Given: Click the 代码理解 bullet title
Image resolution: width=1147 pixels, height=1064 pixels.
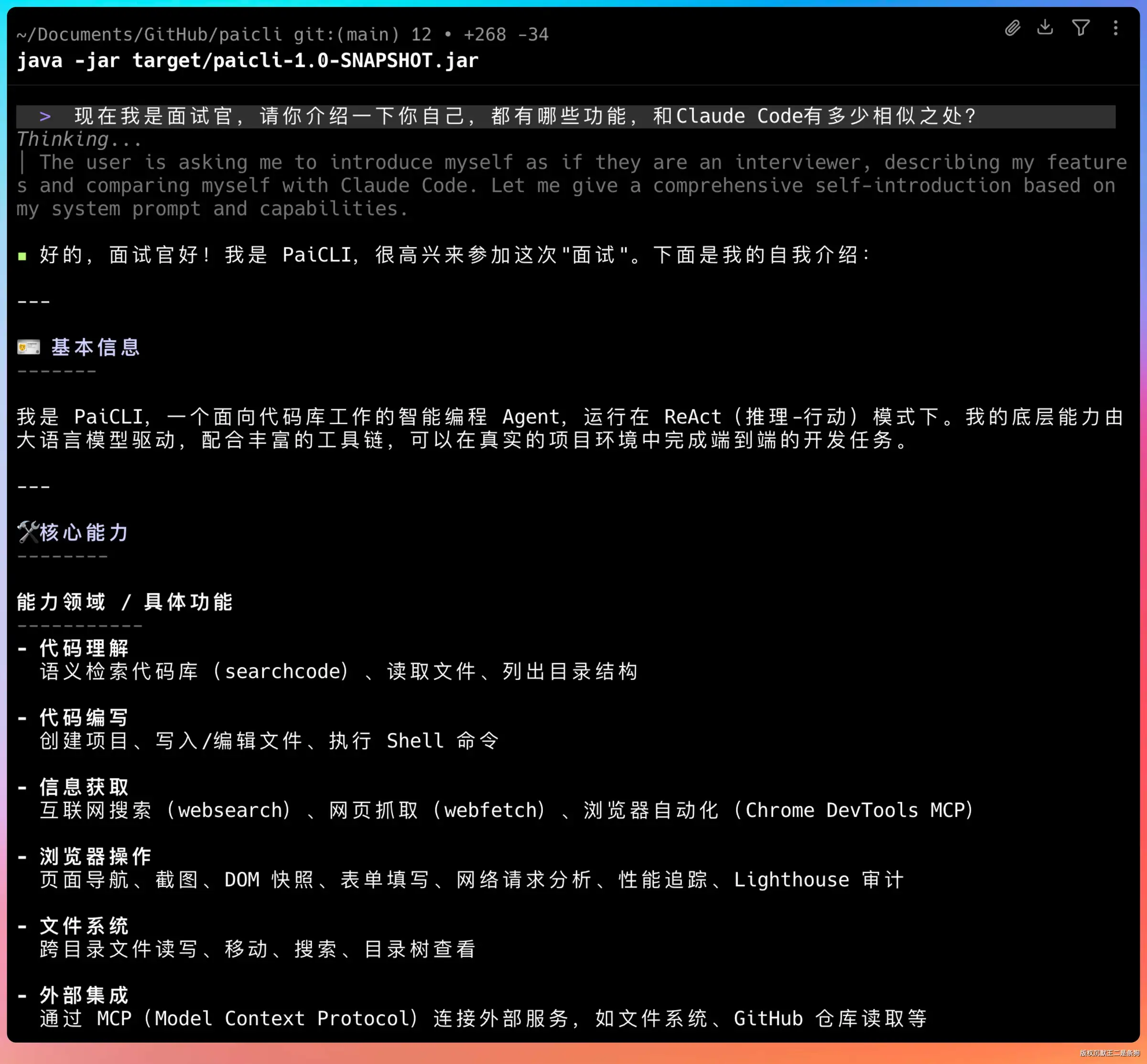Looking at the screenshot, I should click(84, 648).
